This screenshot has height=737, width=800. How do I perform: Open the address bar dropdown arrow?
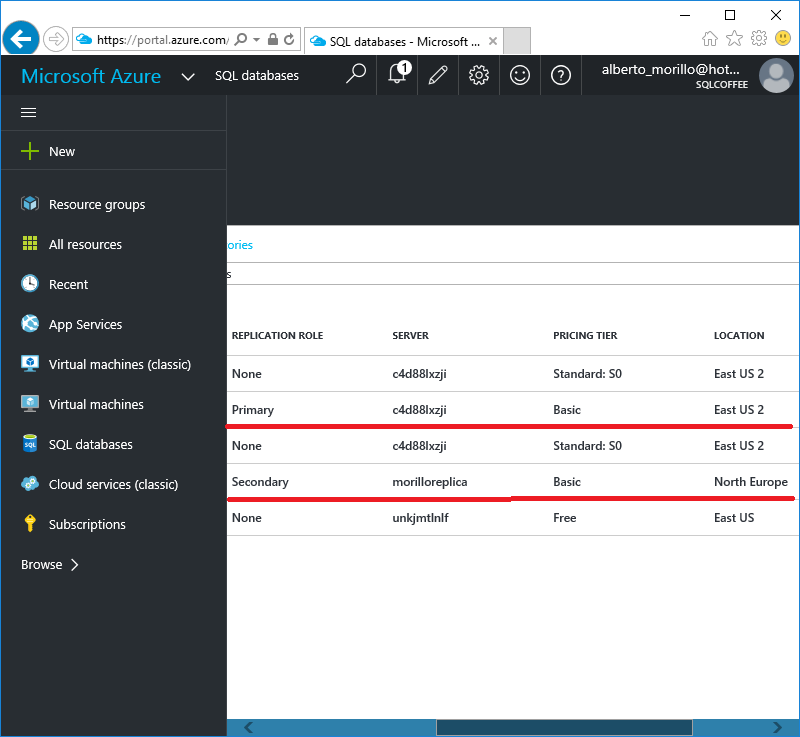coord(256,39)
